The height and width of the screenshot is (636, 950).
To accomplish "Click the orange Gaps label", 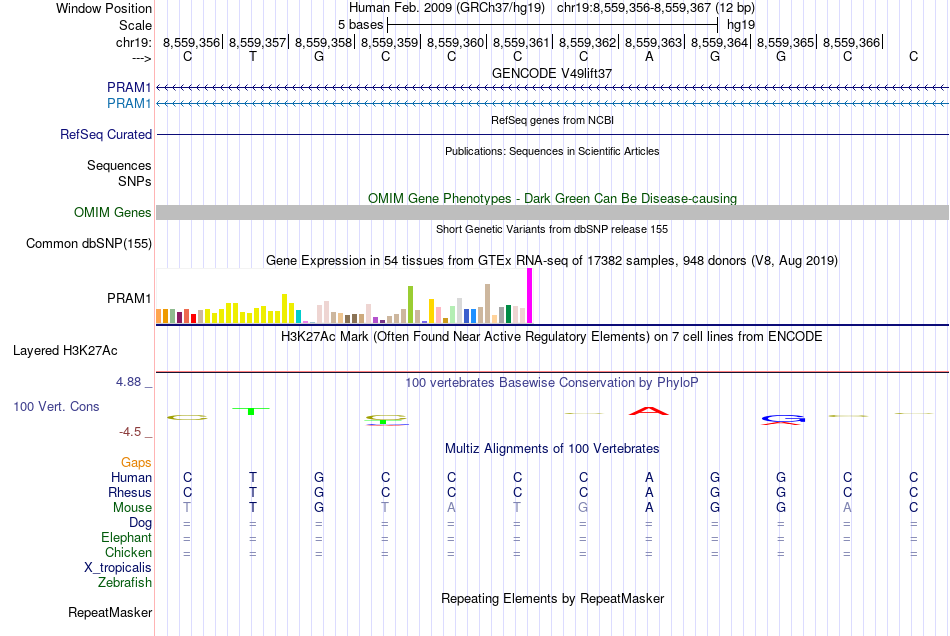I will (x=136, y=462).
